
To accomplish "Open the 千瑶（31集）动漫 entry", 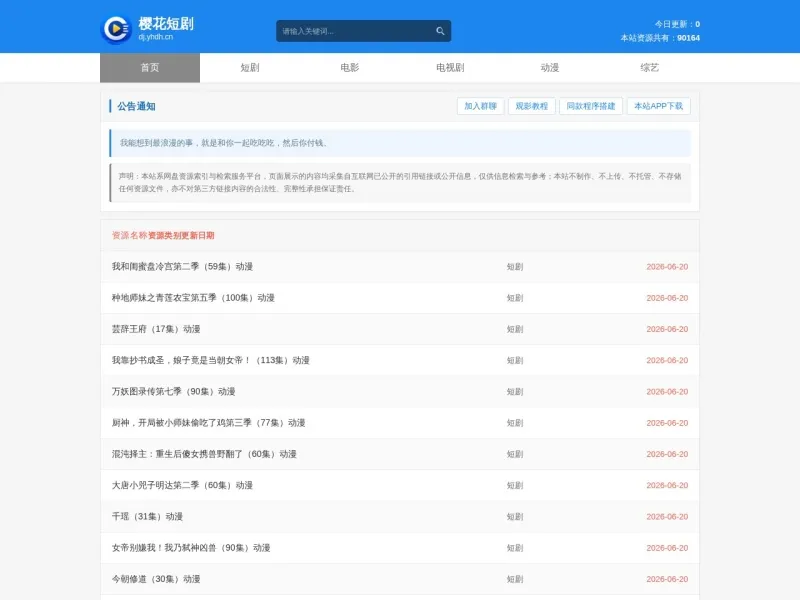I will pos(147,516).
